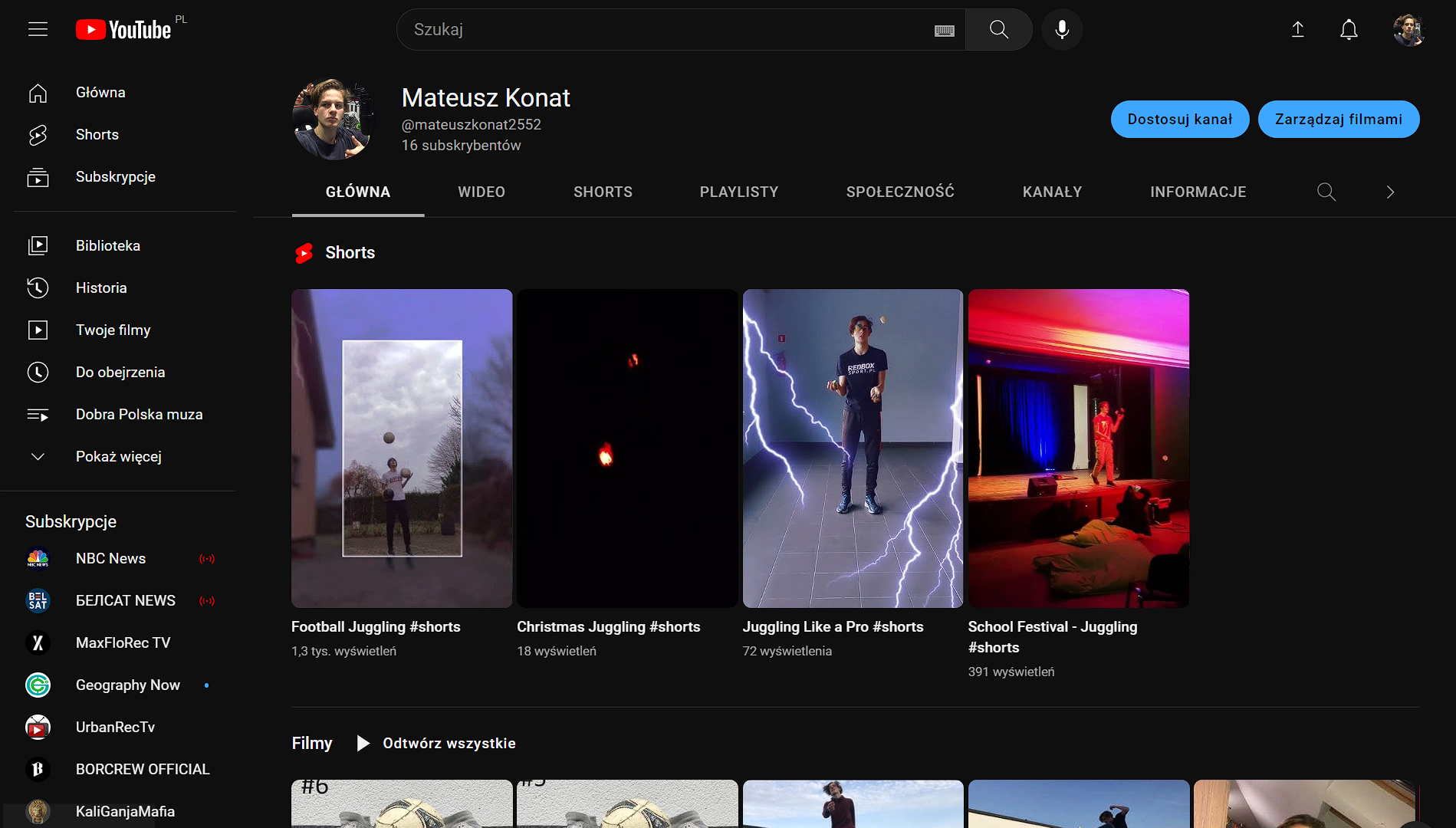1456x828 pixels.
Task: Open the notifications bell
Action: (x=1349, y=29)
